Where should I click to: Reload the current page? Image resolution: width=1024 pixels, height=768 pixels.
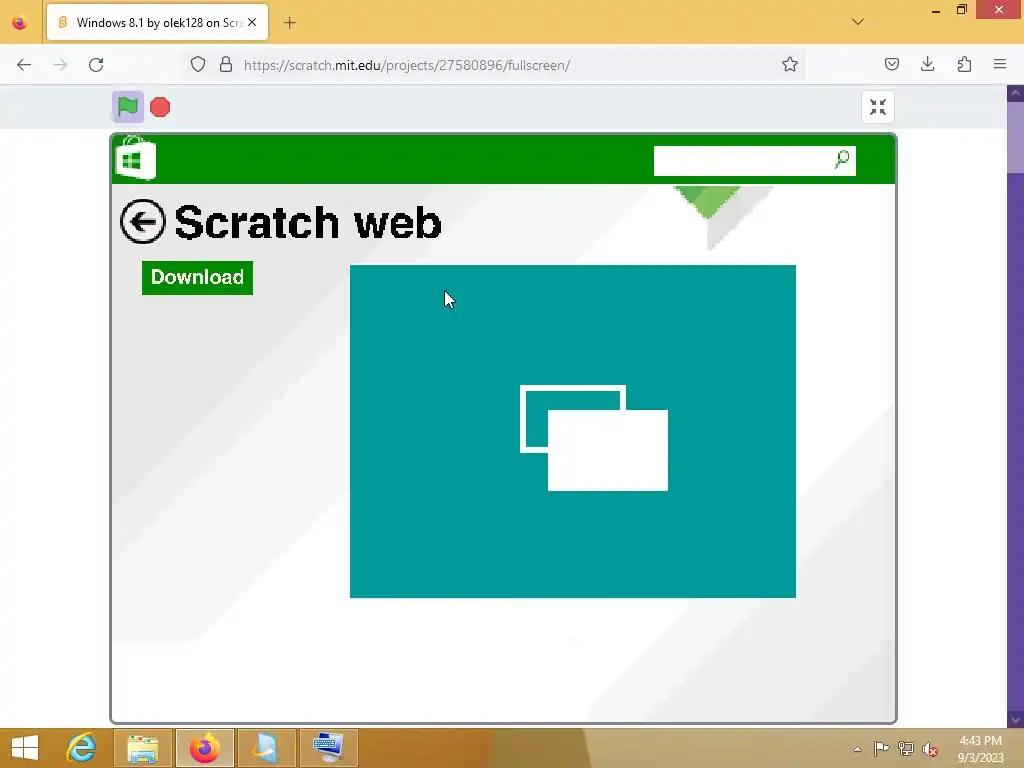click(x=96, y=65)
